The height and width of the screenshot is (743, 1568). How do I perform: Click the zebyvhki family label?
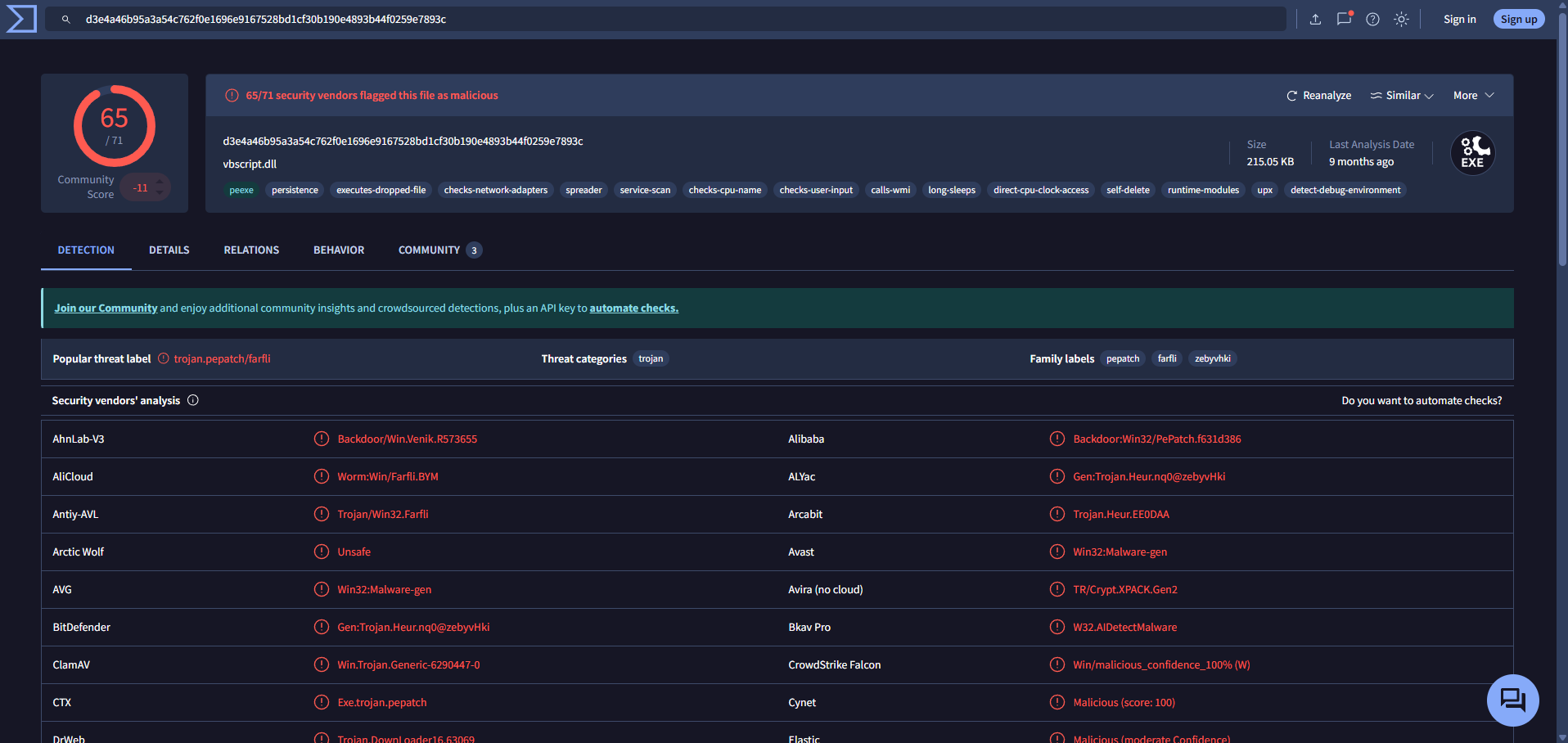click(1212, 358)
